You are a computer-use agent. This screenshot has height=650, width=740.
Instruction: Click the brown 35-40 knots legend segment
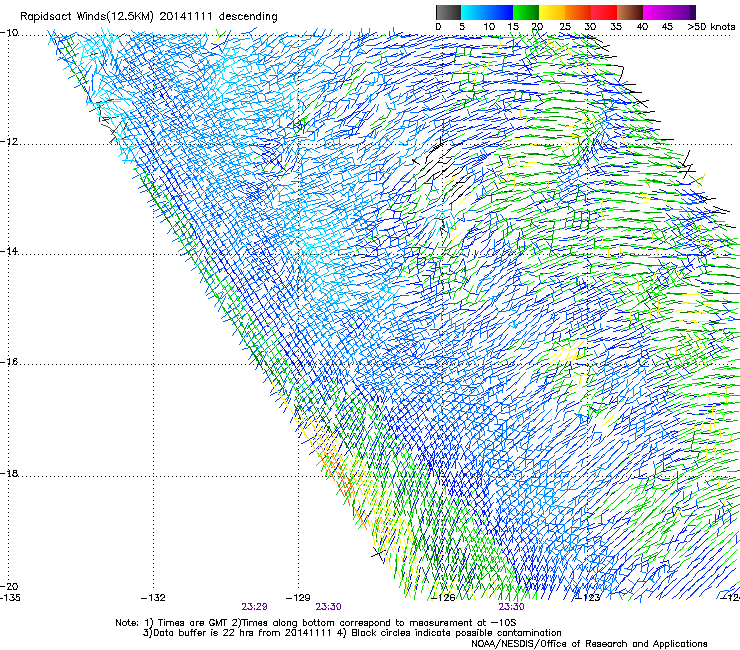[x=630, y=12]
